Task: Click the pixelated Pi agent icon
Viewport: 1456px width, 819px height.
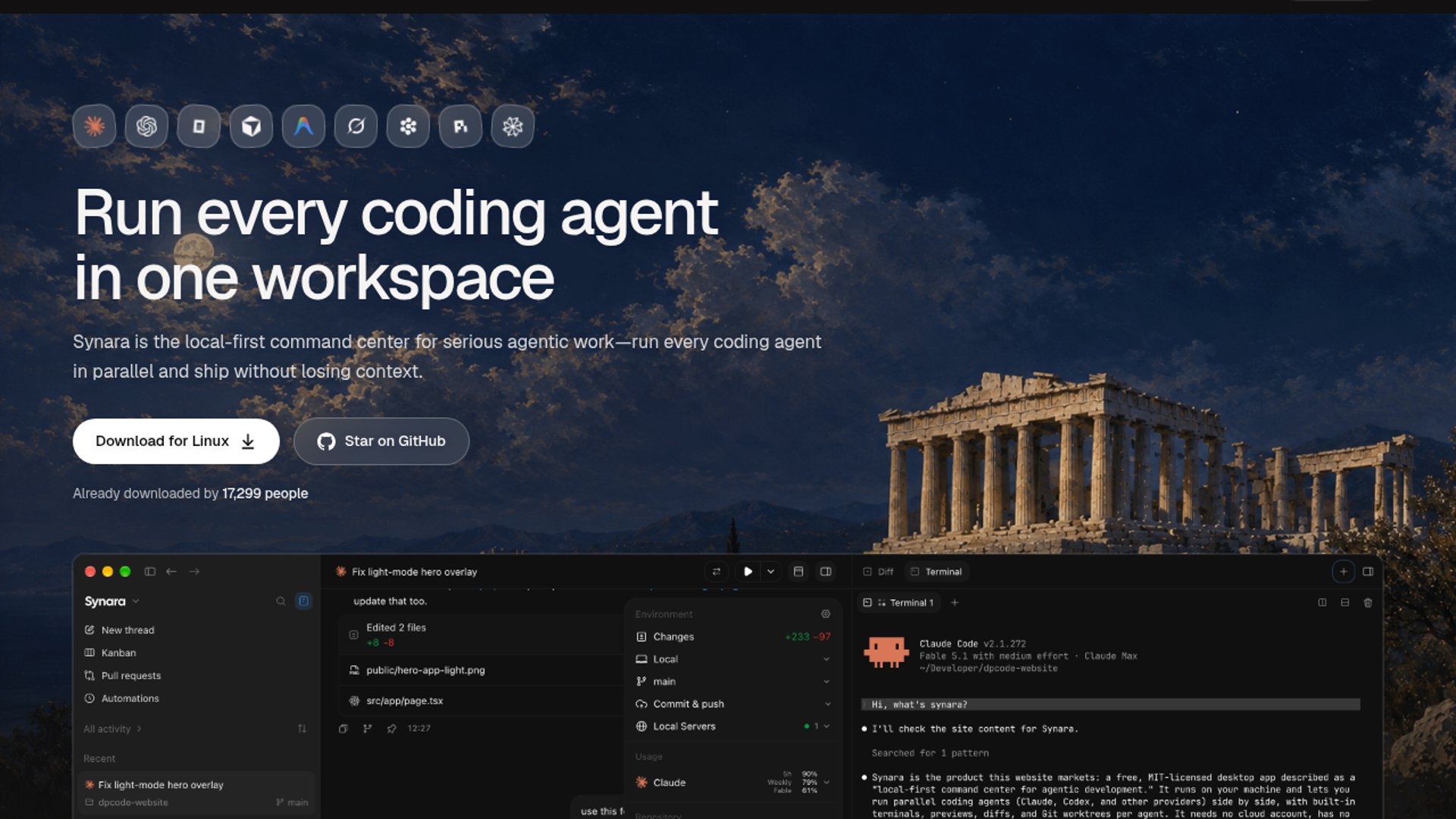Action: tap(460, 126)
